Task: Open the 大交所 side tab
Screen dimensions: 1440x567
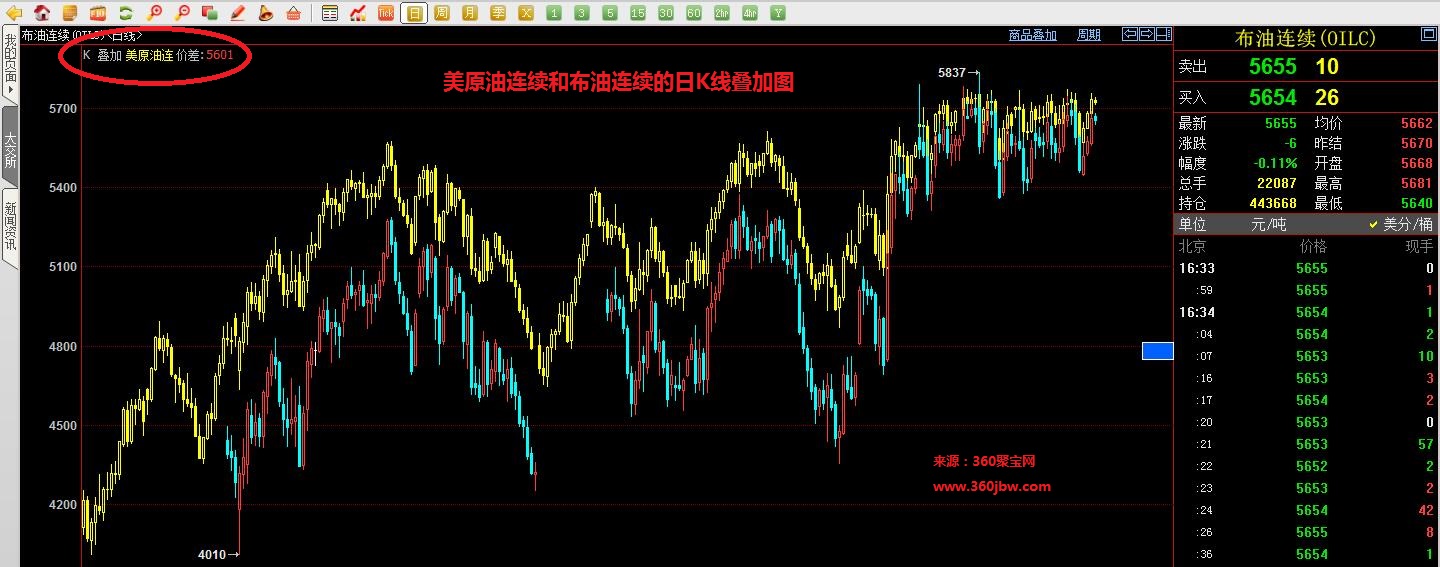Action: [9, 148]
